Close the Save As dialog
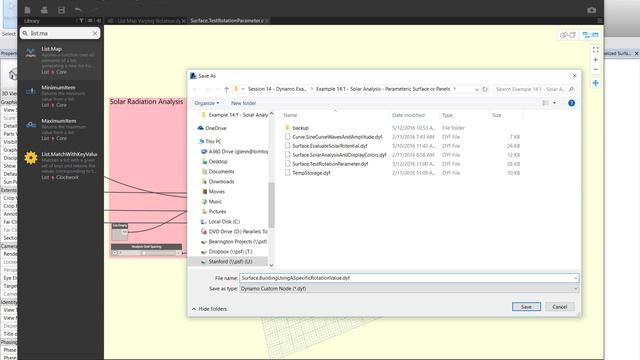Image resolution: width=640 pixels, height=360 pixels. (574, 76)
